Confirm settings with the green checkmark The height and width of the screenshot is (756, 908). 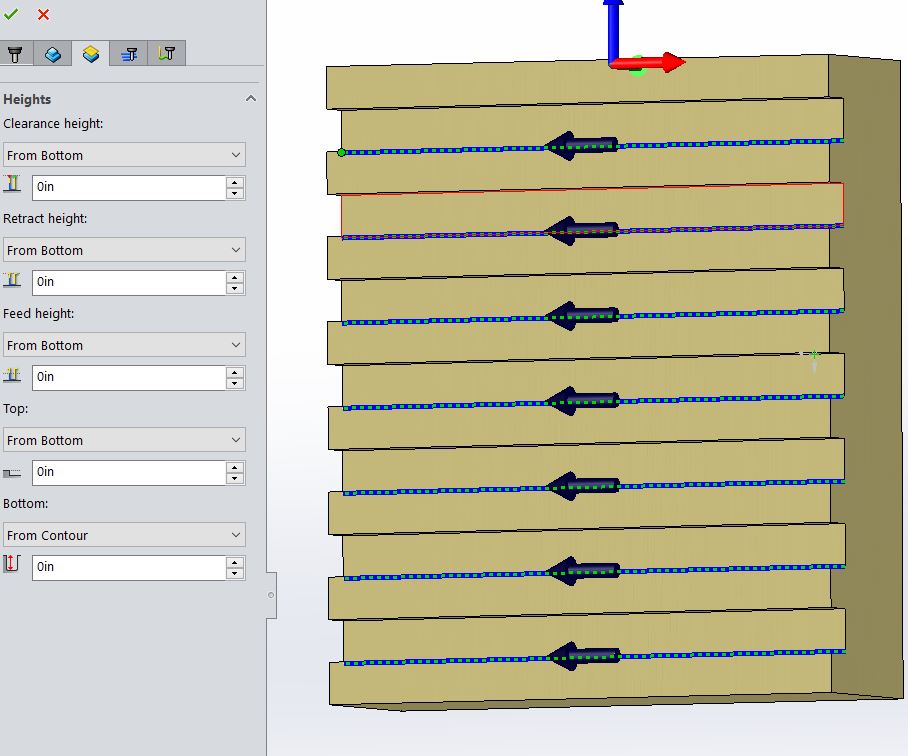[x=12, y=16]
